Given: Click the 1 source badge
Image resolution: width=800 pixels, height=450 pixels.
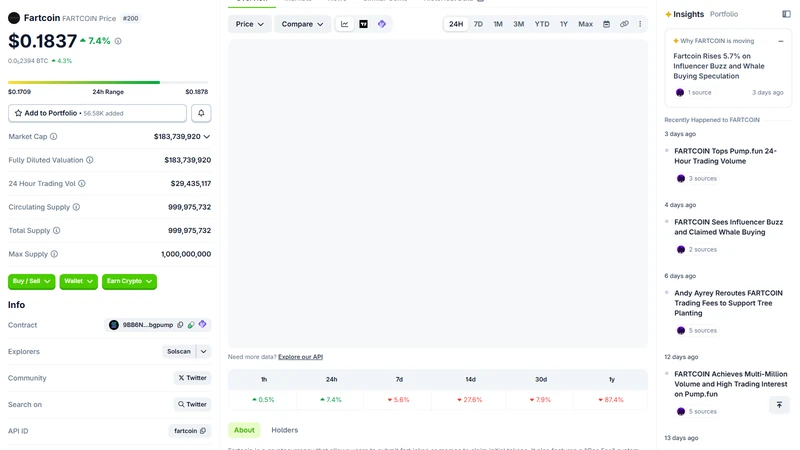Looking at the screenshot, I should coord(694,93).
